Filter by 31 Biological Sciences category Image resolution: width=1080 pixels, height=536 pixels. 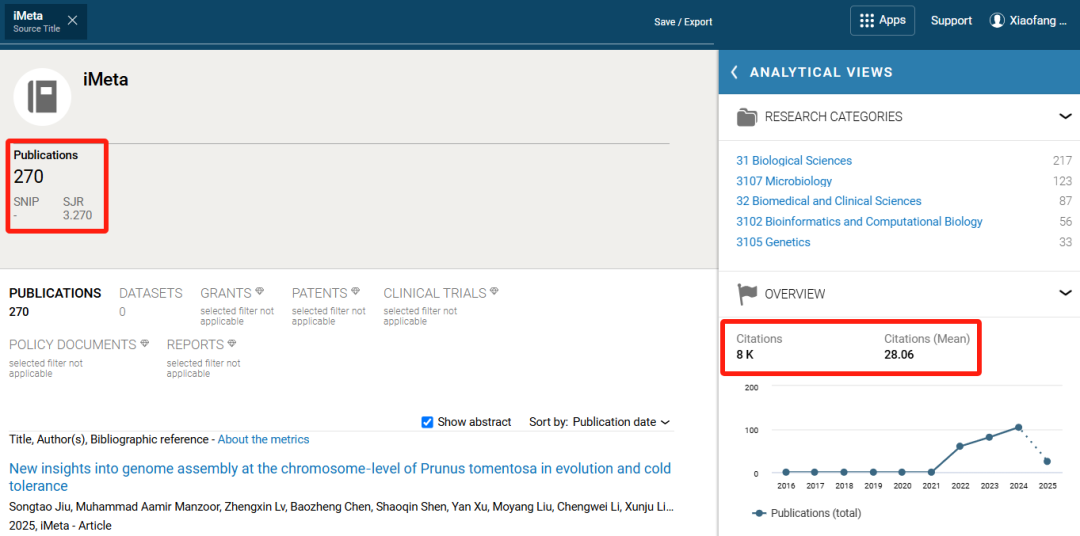point(794,161)
